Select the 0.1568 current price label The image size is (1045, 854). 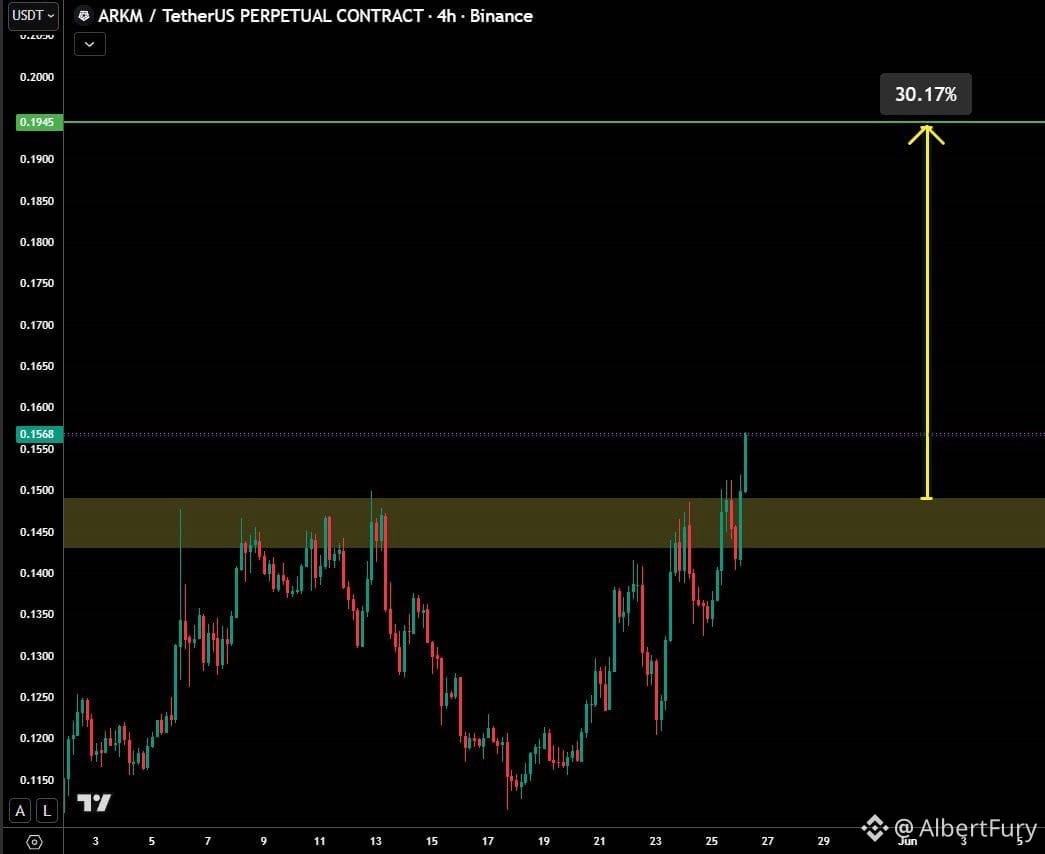[x=39, y=434]
